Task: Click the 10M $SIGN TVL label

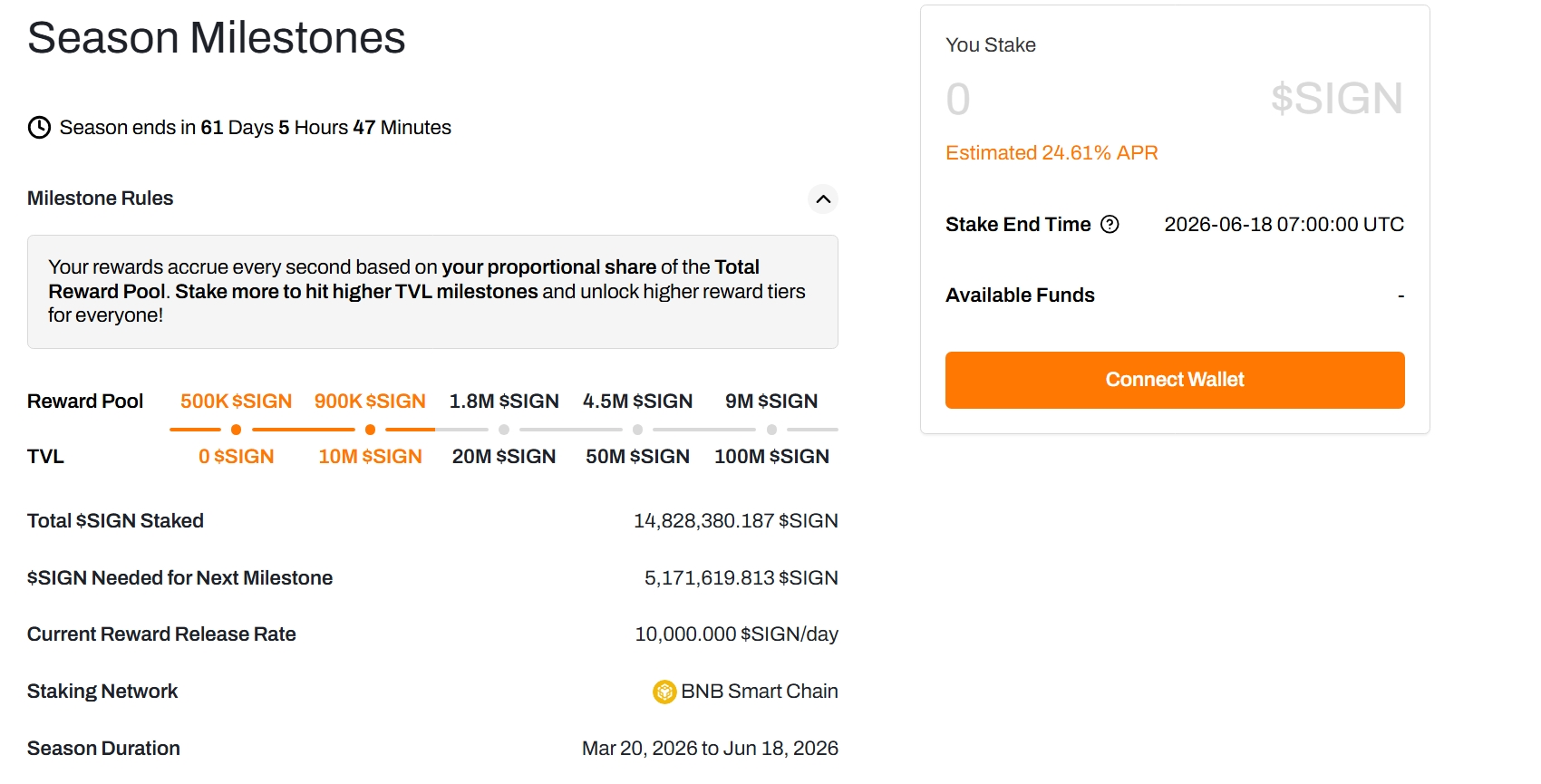Action: (370, 457)
